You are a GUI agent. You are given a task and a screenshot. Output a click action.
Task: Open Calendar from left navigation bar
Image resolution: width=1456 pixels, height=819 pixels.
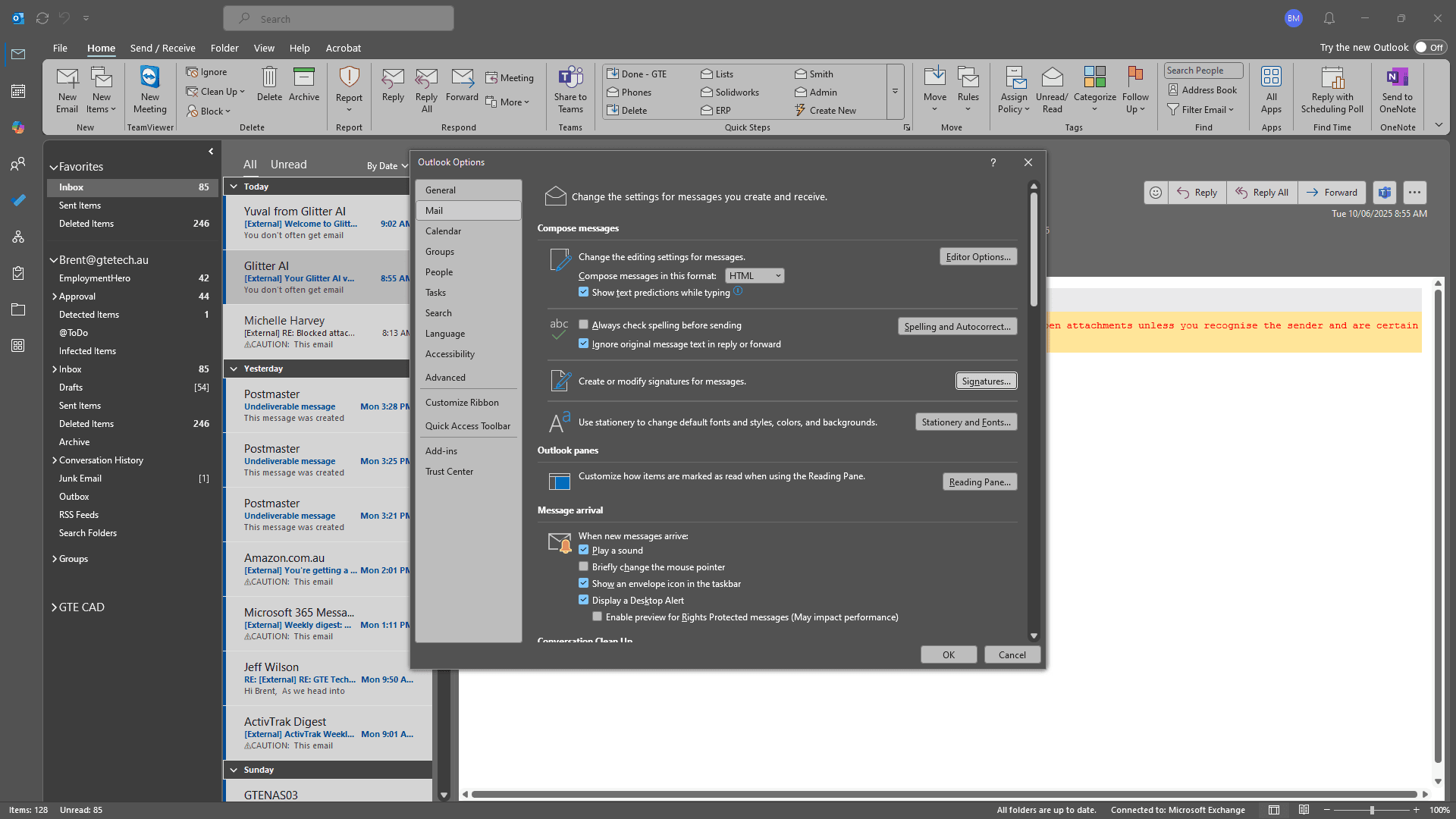tap(18, 91)
